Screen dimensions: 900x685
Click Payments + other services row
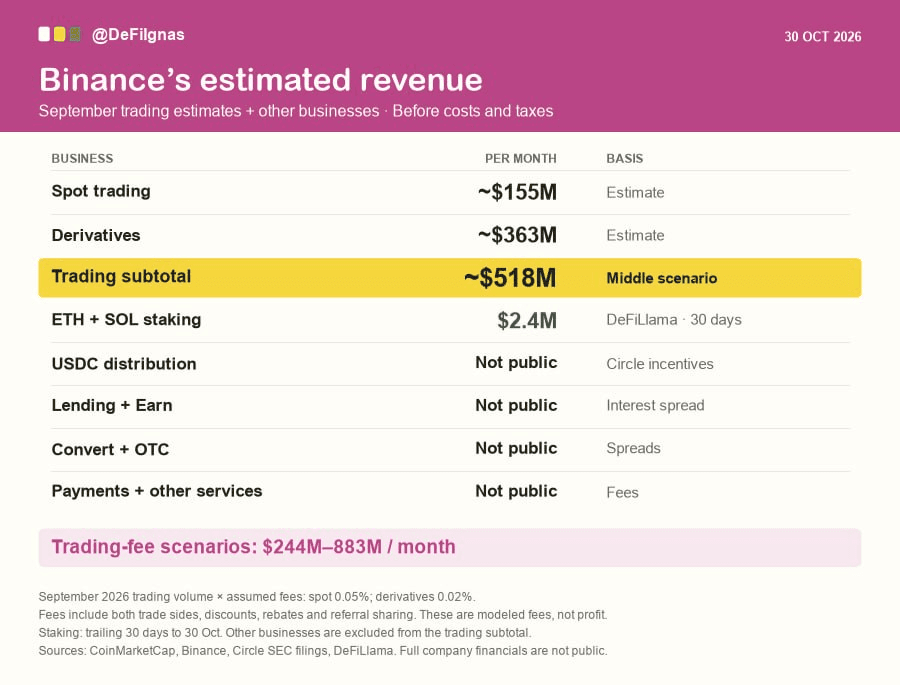coord(450,492)
